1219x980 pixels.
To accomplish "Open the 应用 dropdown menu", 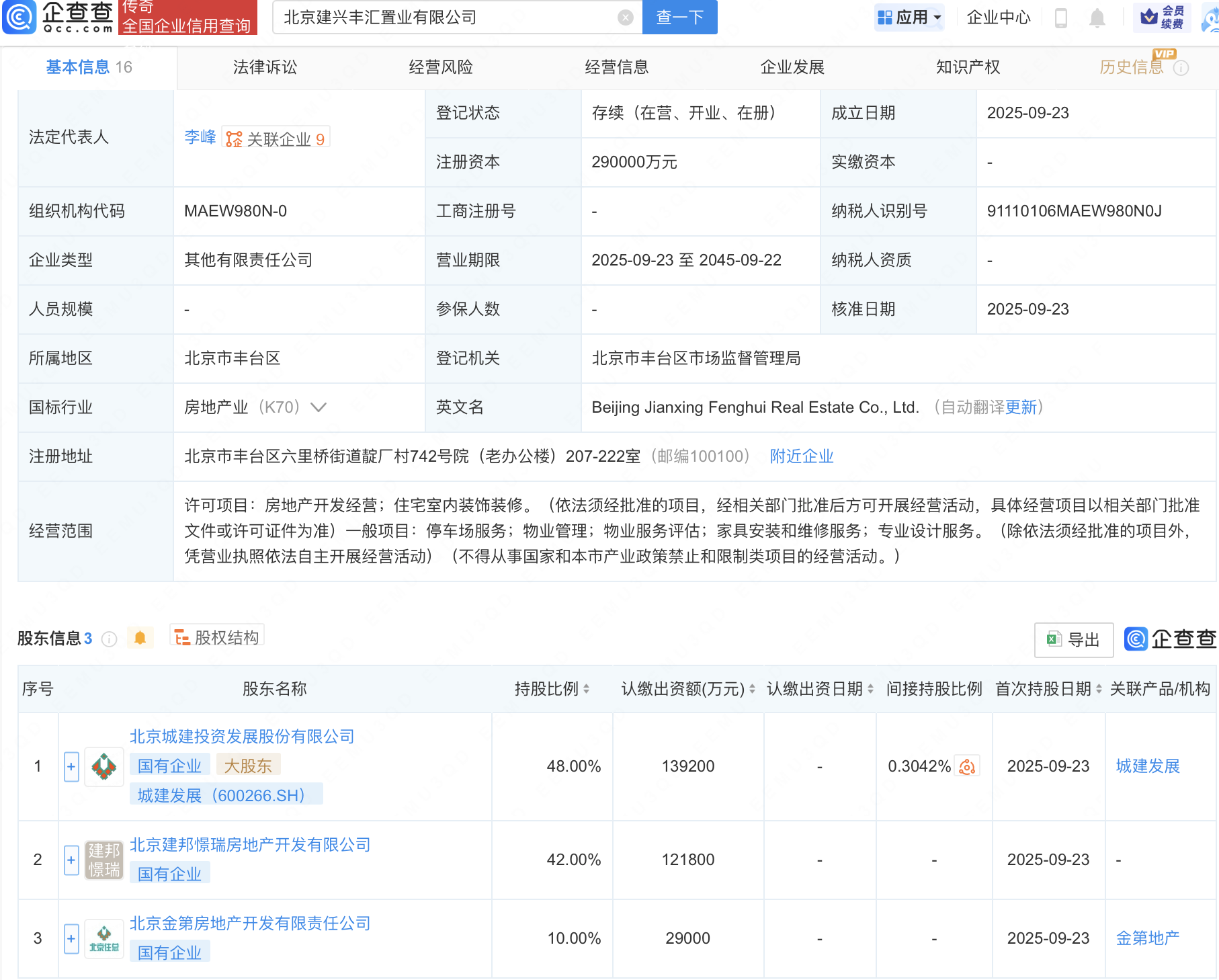I will pyautogui.click(x=910, y=17).
